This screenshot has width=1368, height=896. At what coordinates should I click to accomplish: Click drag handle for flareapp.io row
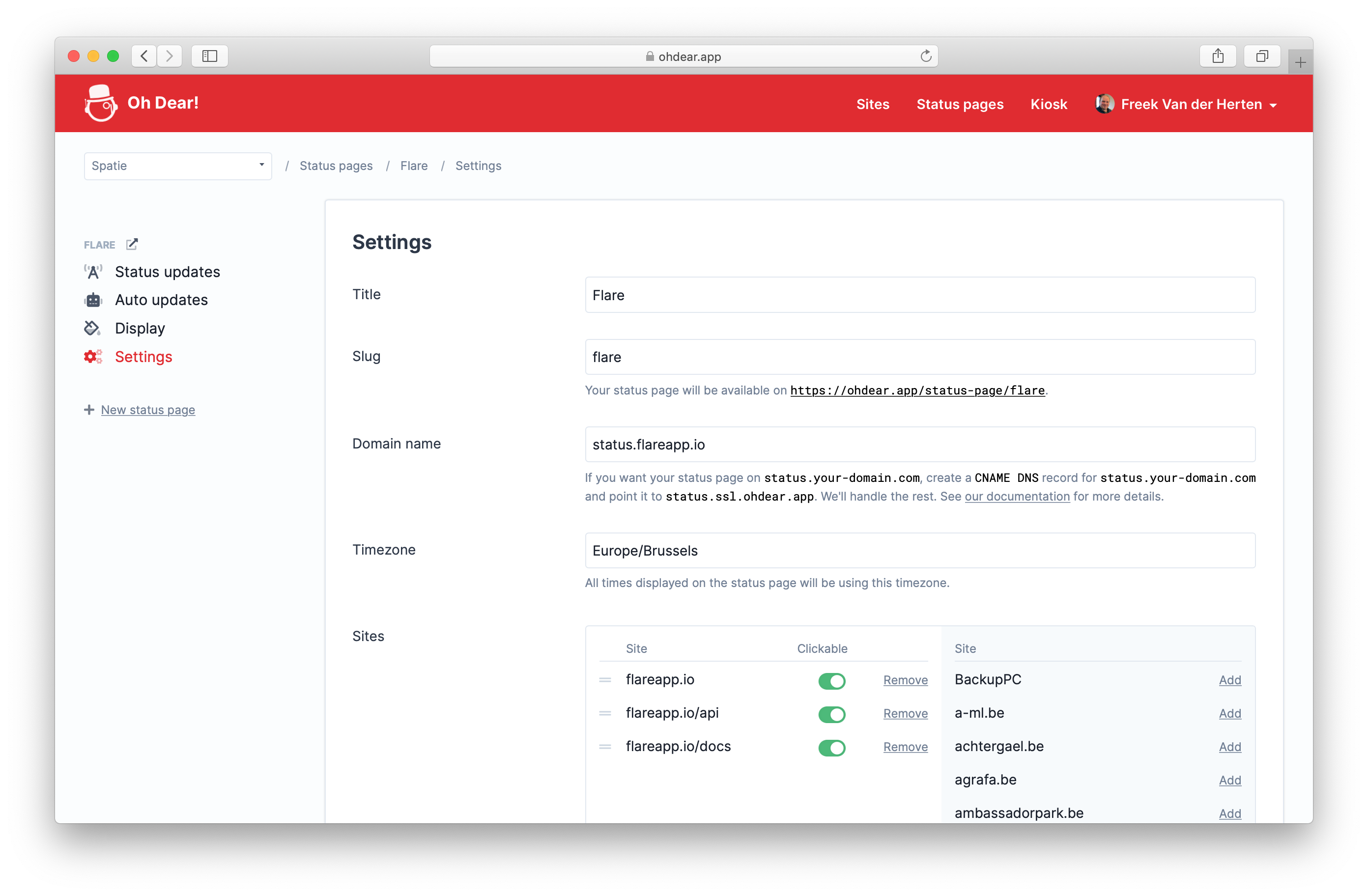[x=605, y=680]
